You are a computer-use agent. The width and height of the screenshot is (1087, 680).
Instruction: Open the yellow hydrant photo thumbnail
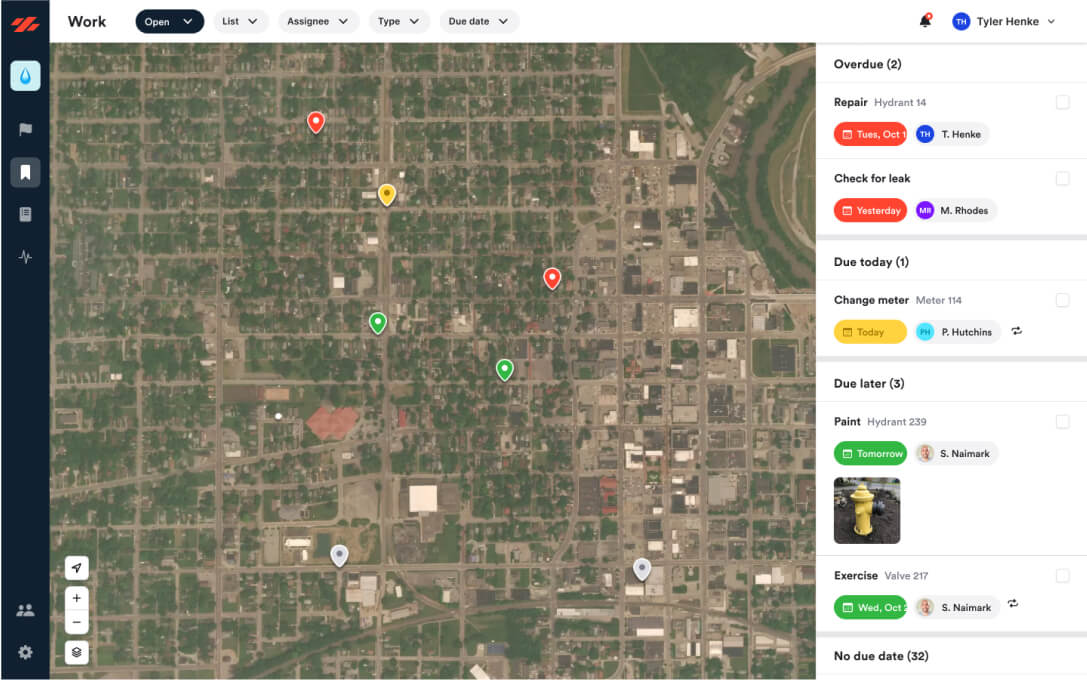point(866,511)
